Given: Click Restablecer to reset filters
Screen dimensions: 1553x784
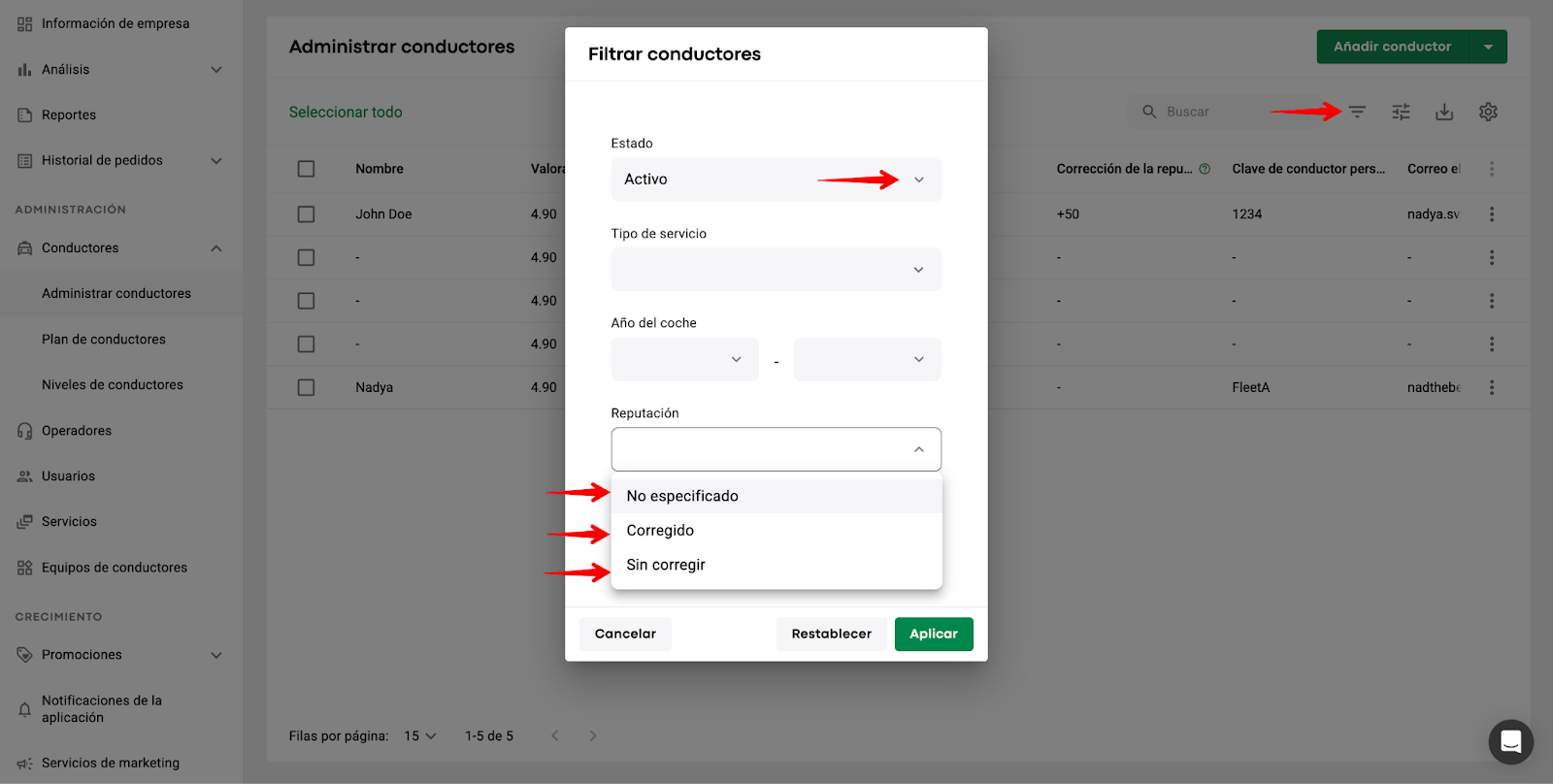Looking at the screenshot, I should click(x=831, y=635).
